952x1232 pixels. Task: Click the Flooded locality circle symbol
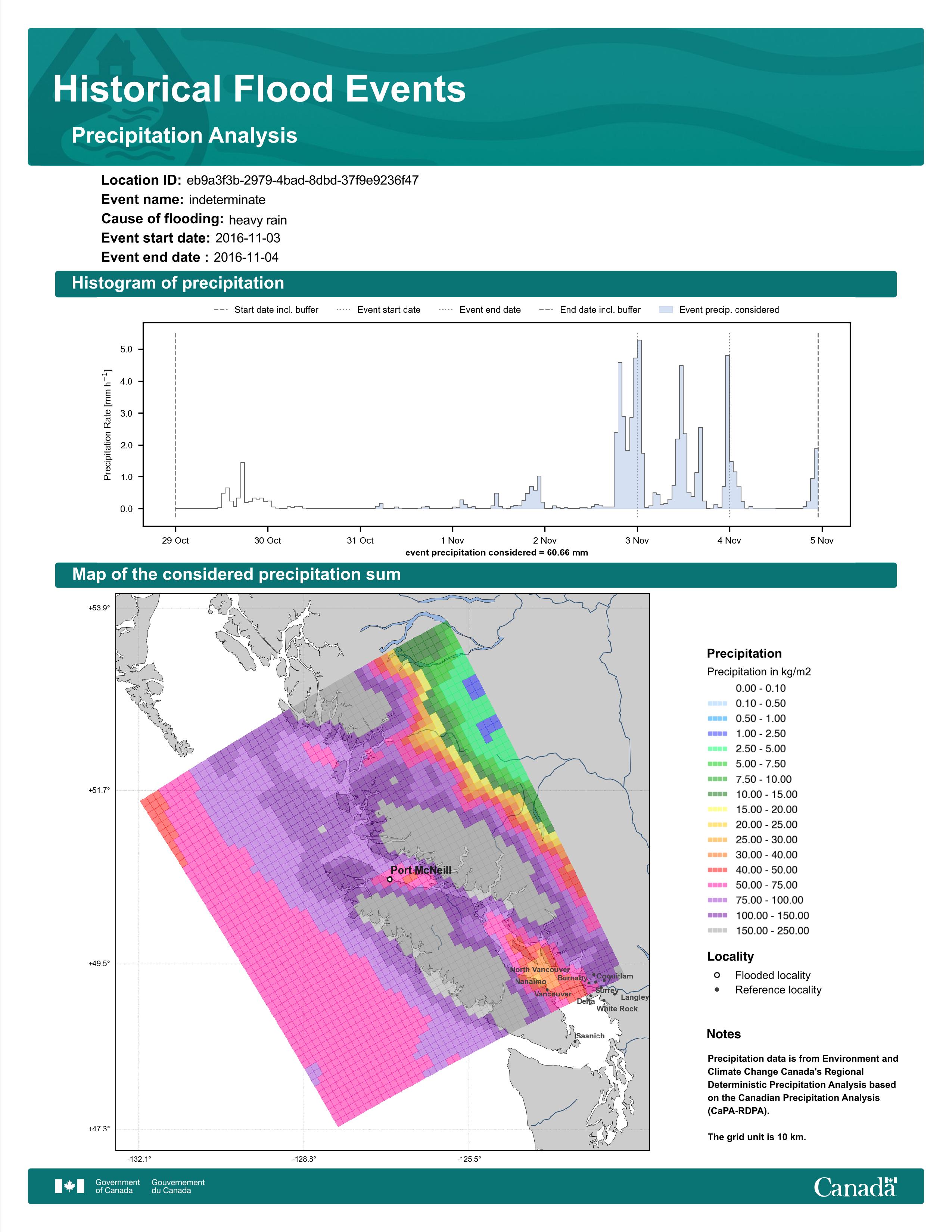click(717, 975)
